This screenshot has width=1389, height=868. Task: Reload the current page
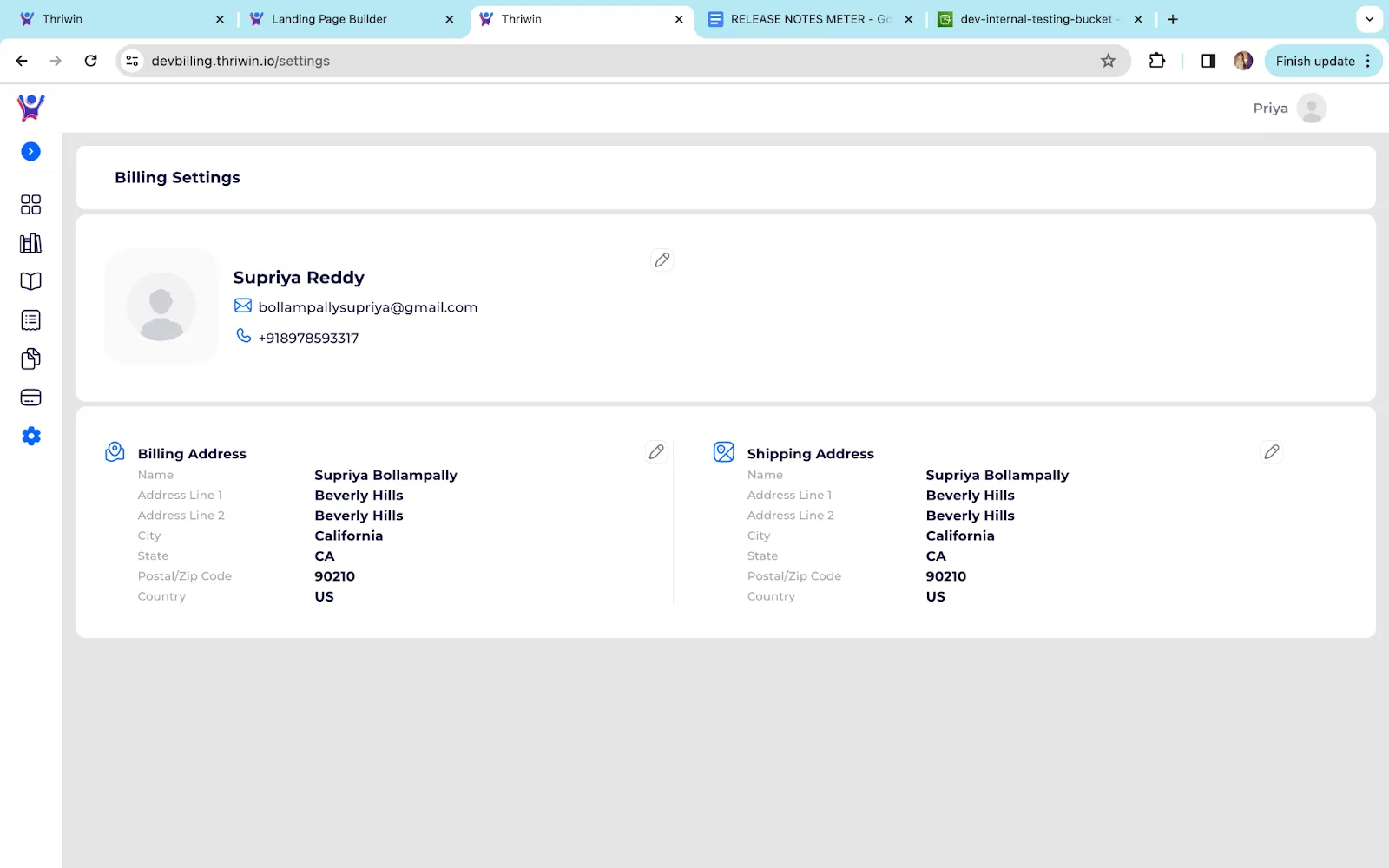90,61
